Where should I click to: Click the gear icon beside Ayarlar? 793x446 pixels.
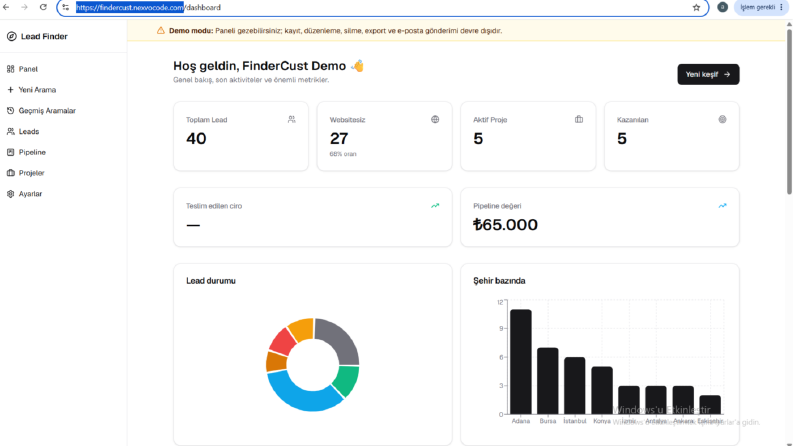click(x=11, y=194)
